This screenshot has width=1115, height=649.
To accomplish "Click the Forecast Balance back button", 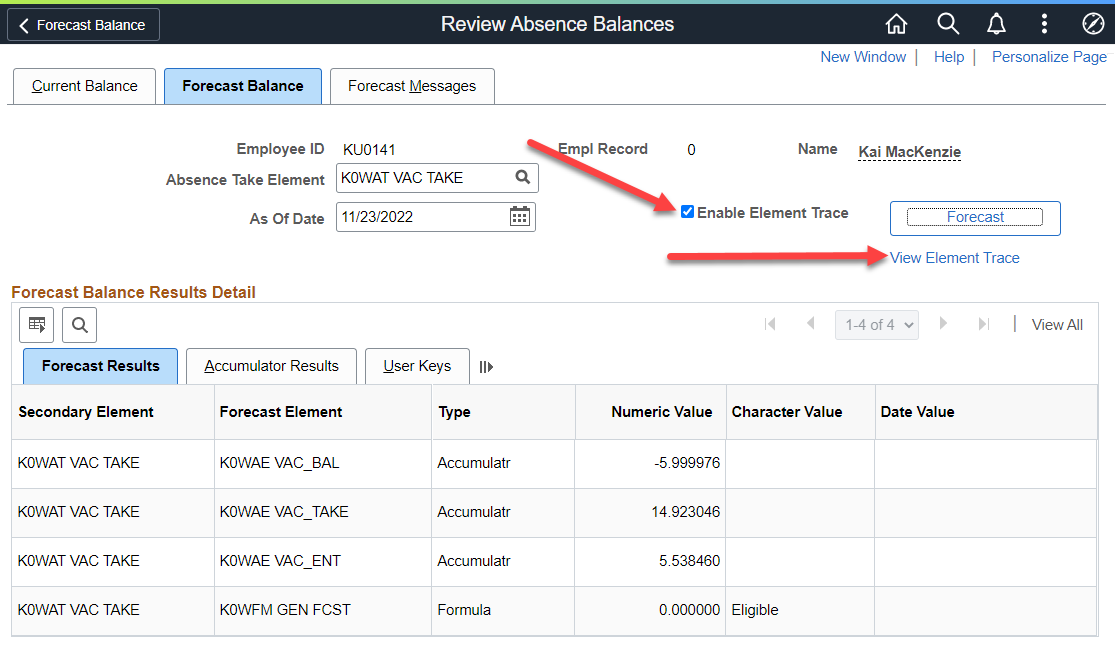I will pos(83,25).
